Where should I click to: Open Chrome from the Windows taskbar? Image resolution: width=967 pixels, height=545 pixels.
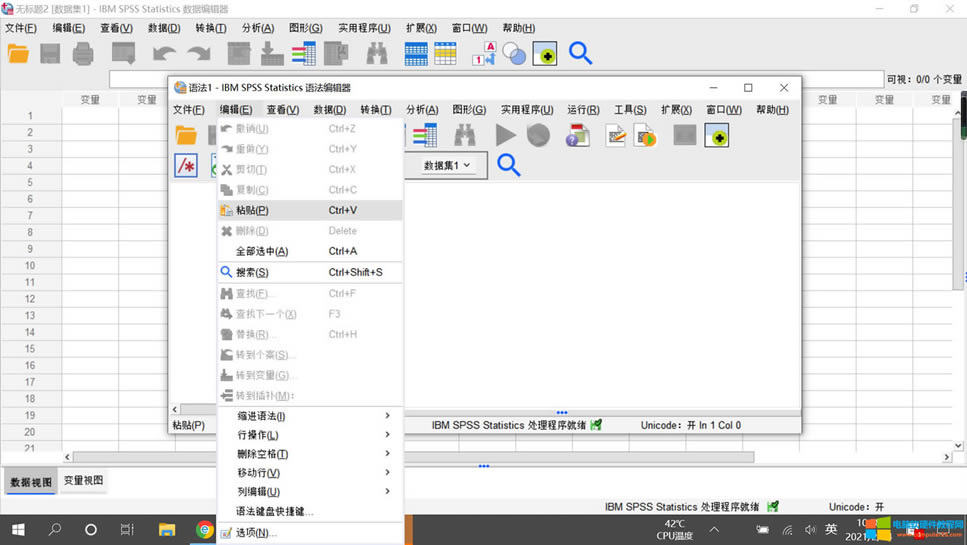(x=205, y=530)
